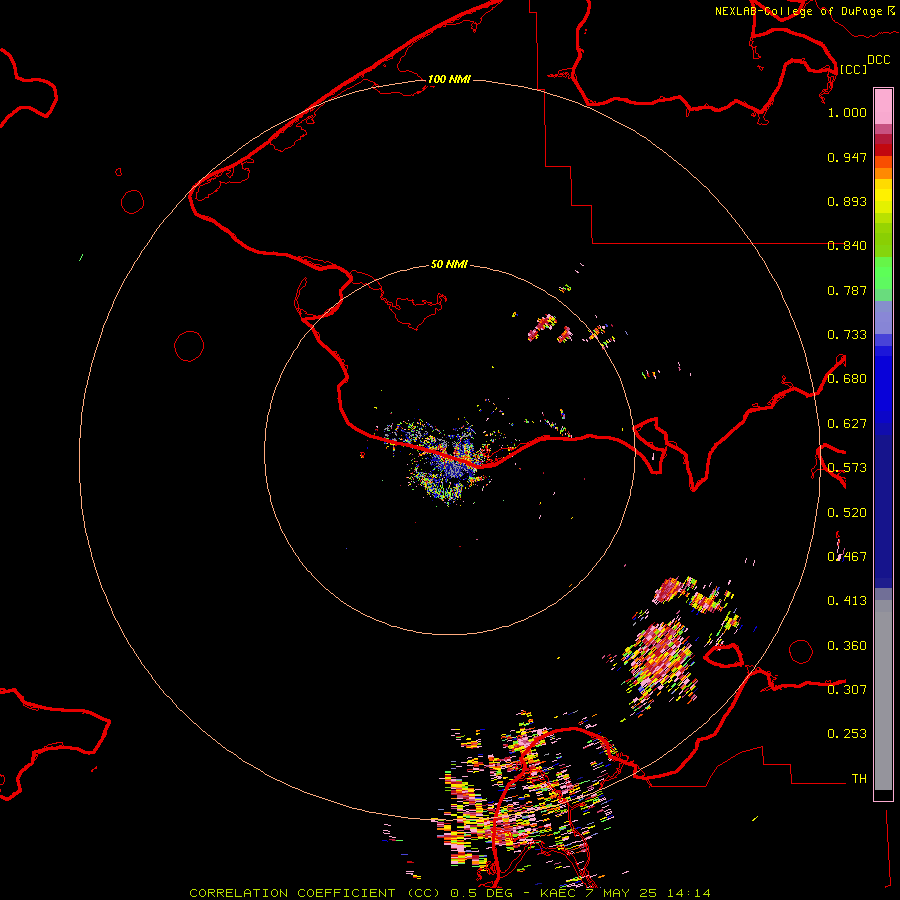This screenshot has height=900, width=900.
Task: Click the 0.893 color scale label
Action: (x=847, y=201)
